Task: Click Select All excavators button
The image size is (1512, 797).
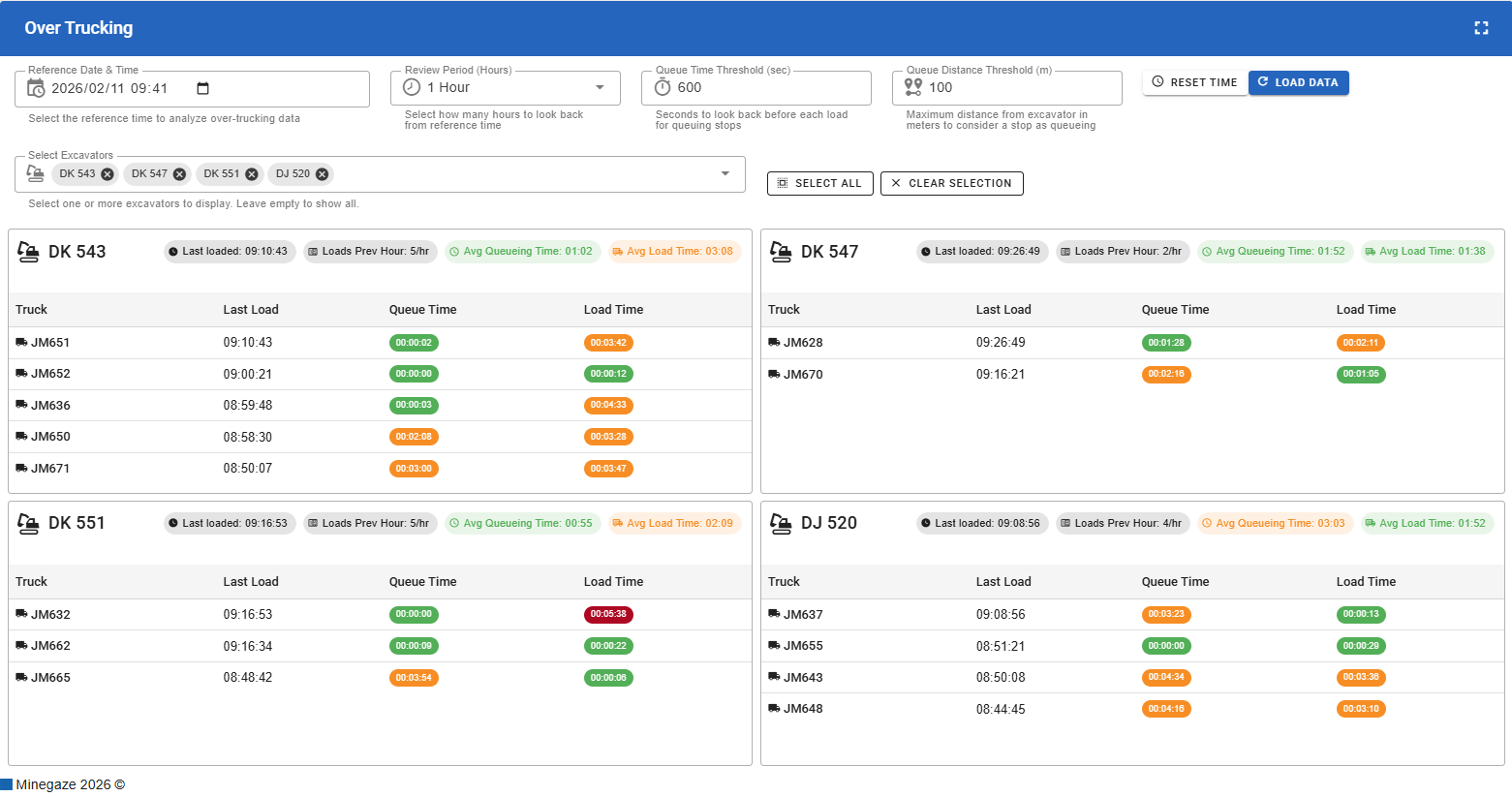Action: pyautogui.click(x=819, y=183)
